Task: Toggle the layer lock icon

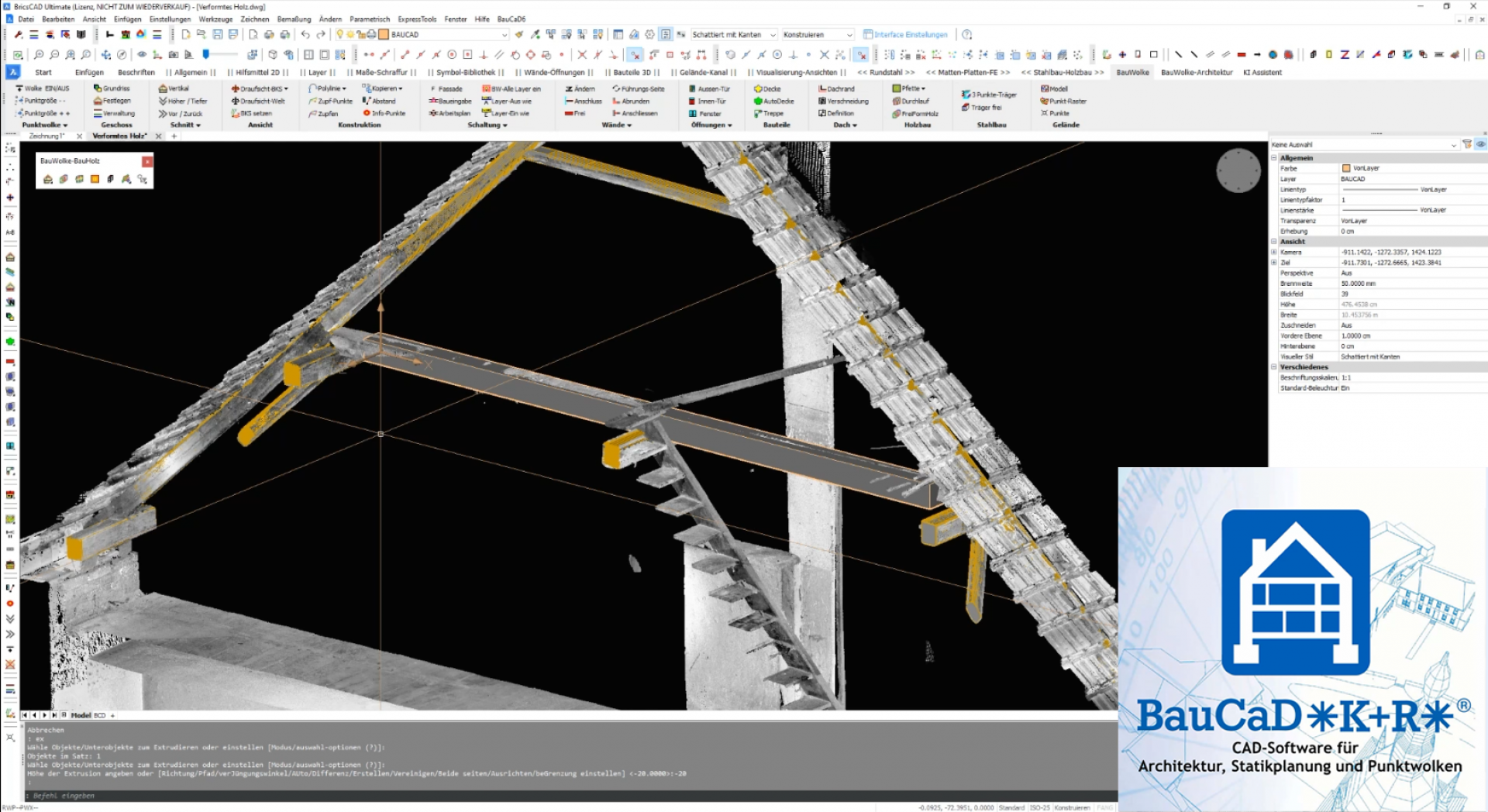Action: pos(360,34)
